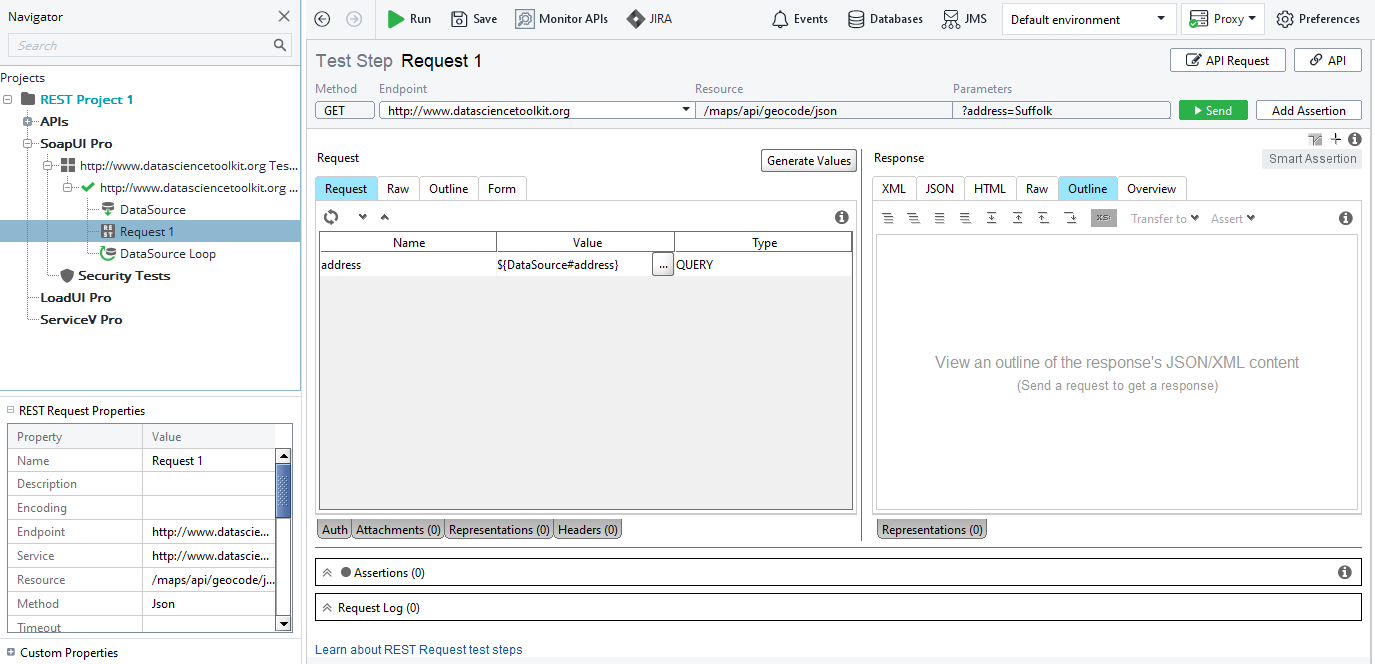Screen dimensions: 1375x664
Task: Collapse the test suite node
Action: click(x=48, y=166)
